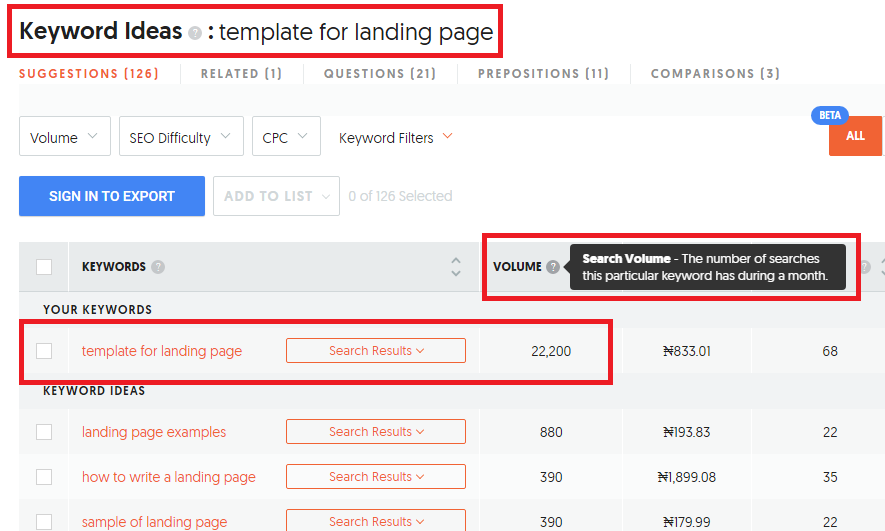Switch to the QUESTIONS (21) tab
885x531 pixels.
click(380, 74)
